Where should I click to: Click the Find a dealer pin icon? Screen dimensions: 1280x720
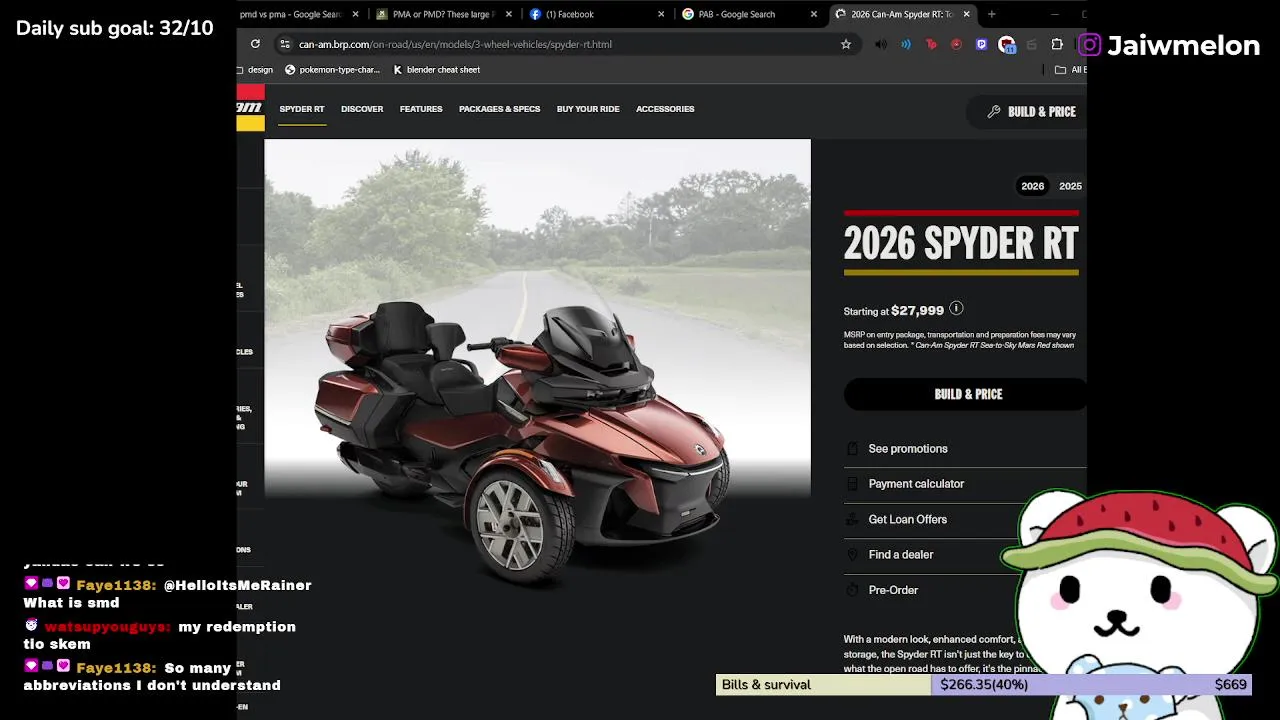852,555
